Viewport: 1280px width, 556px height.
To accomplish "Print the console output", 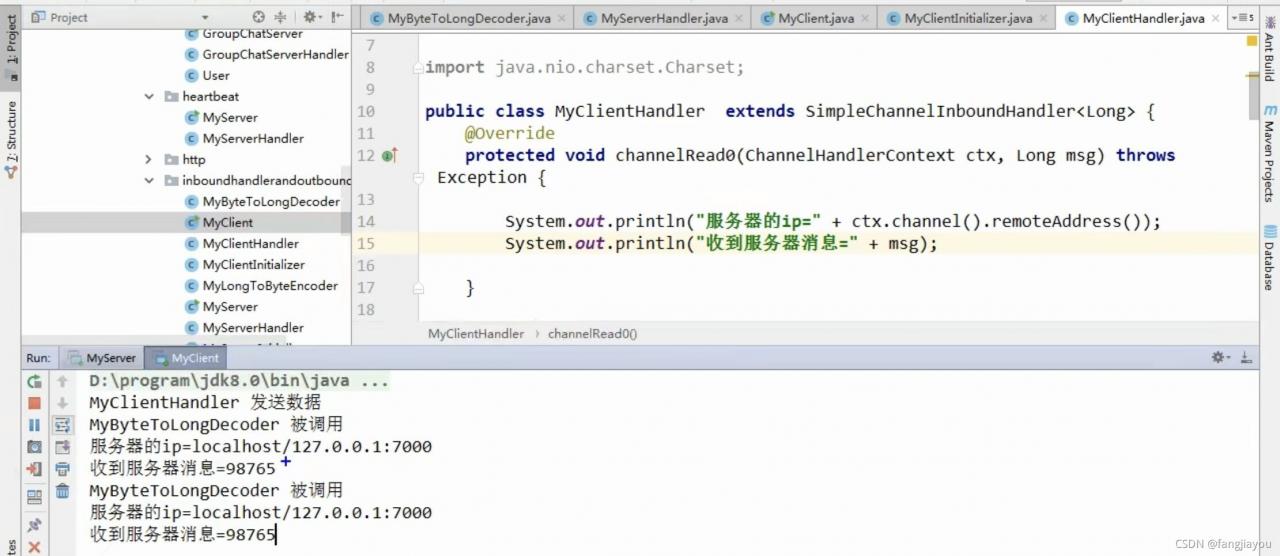I will (62, 469).
